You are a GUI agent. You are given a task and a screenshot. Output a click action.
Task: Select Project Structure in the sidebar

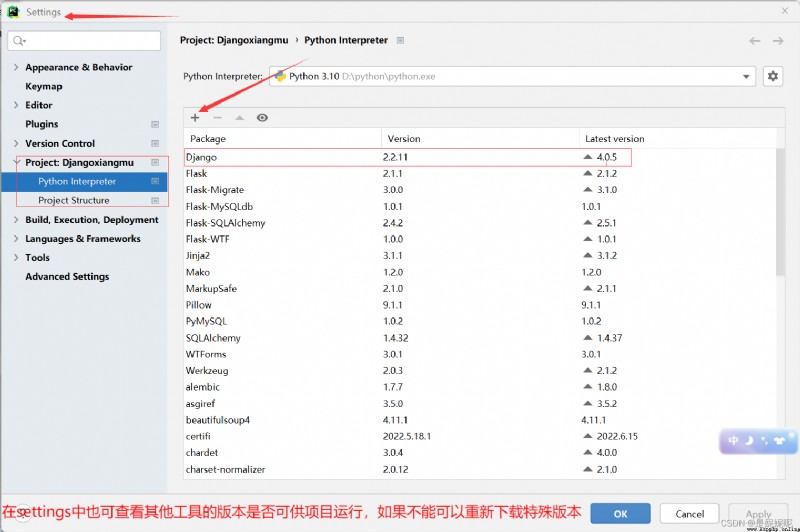[x=74, y=200]
